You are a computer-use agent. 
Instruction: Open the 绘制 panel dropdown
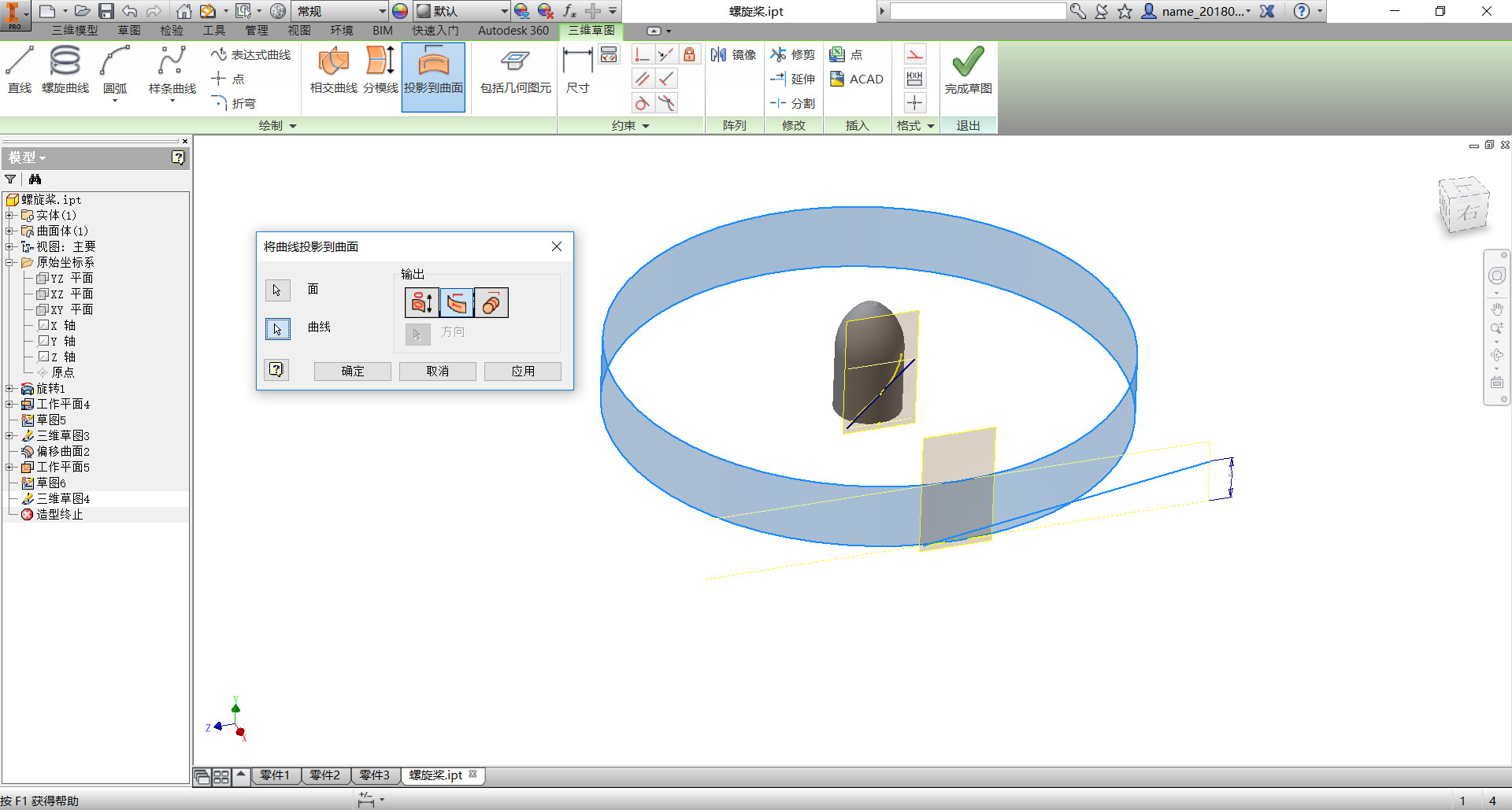pyautogui.click(x=277, y=126)
